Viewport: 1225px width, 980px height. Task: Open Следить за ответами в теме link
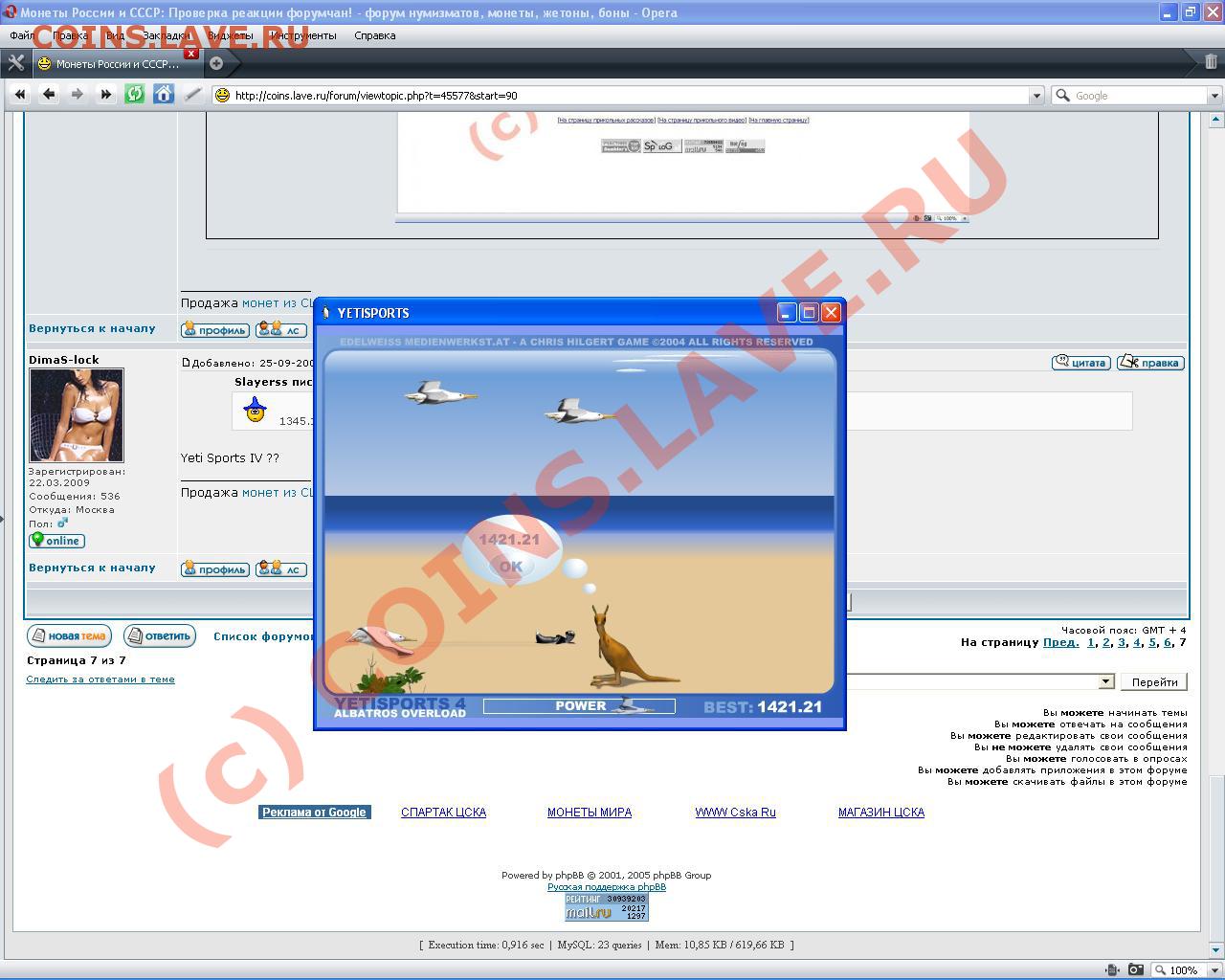pyautogui.click(x=100, y=679)
